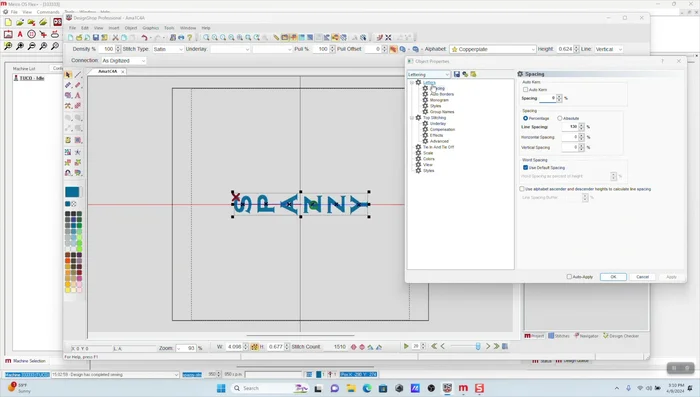Click the Windows Start button
This screenshot has height=397, width=700.
pyautogui.click(x=221, y=388)
